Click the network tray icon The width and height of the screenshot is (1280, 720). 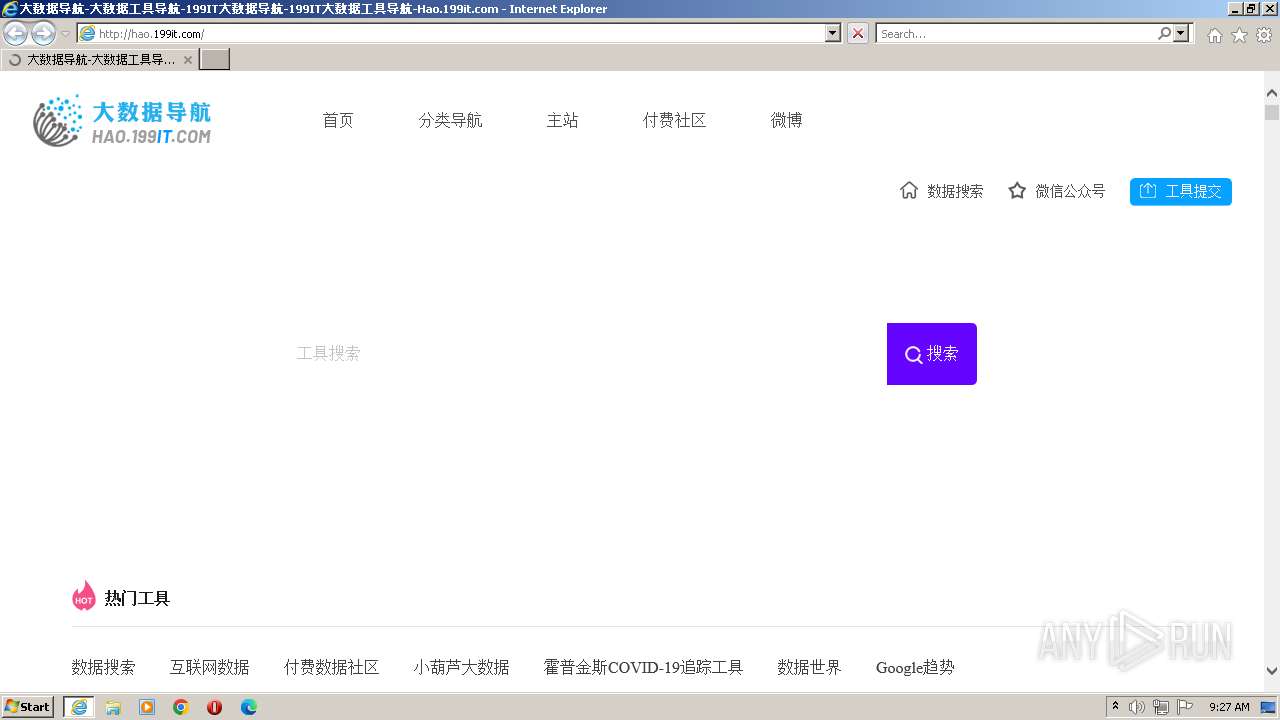(1161, 707)
